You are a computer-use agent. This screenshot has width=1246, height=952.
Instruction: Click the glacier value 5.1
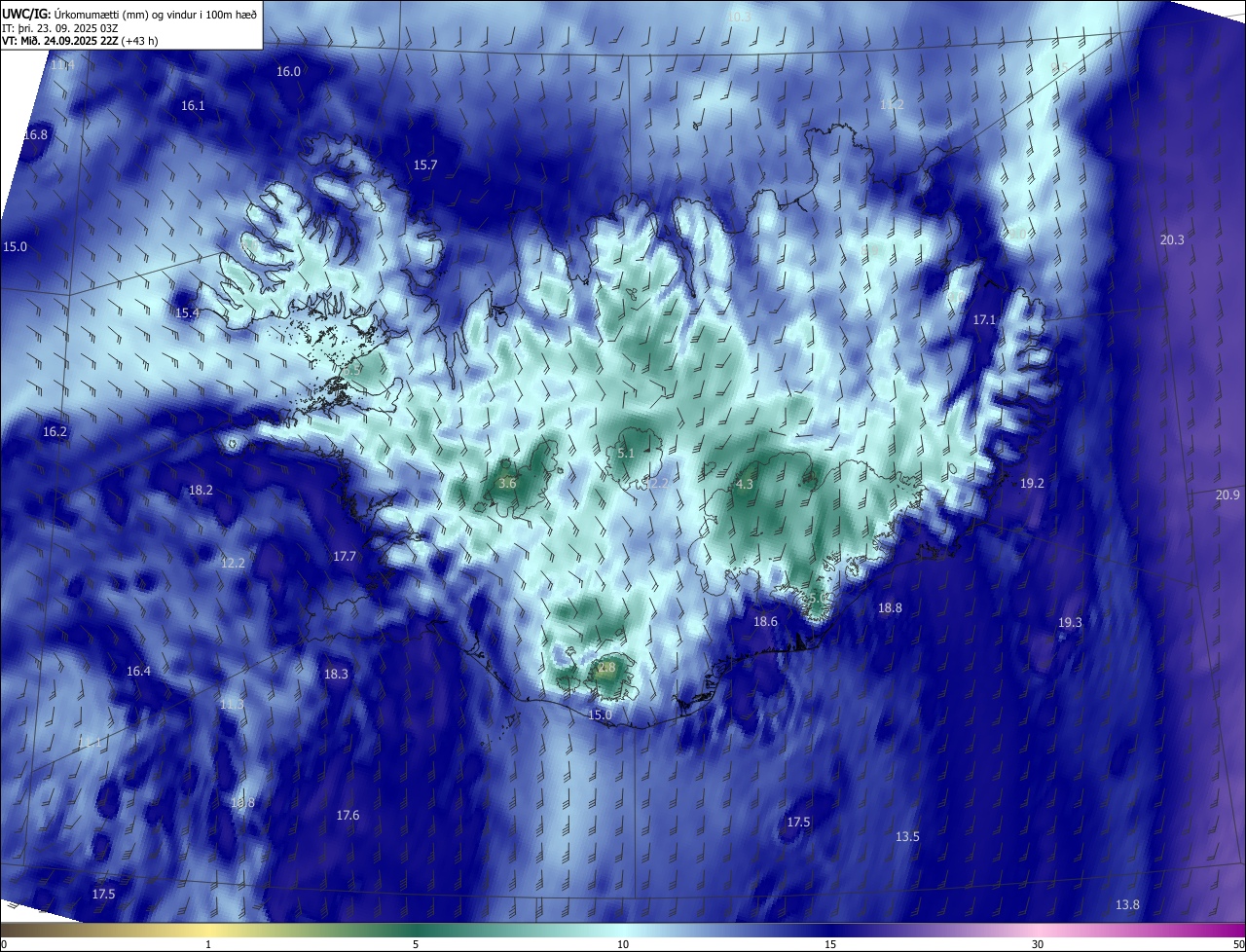(626, 453)
